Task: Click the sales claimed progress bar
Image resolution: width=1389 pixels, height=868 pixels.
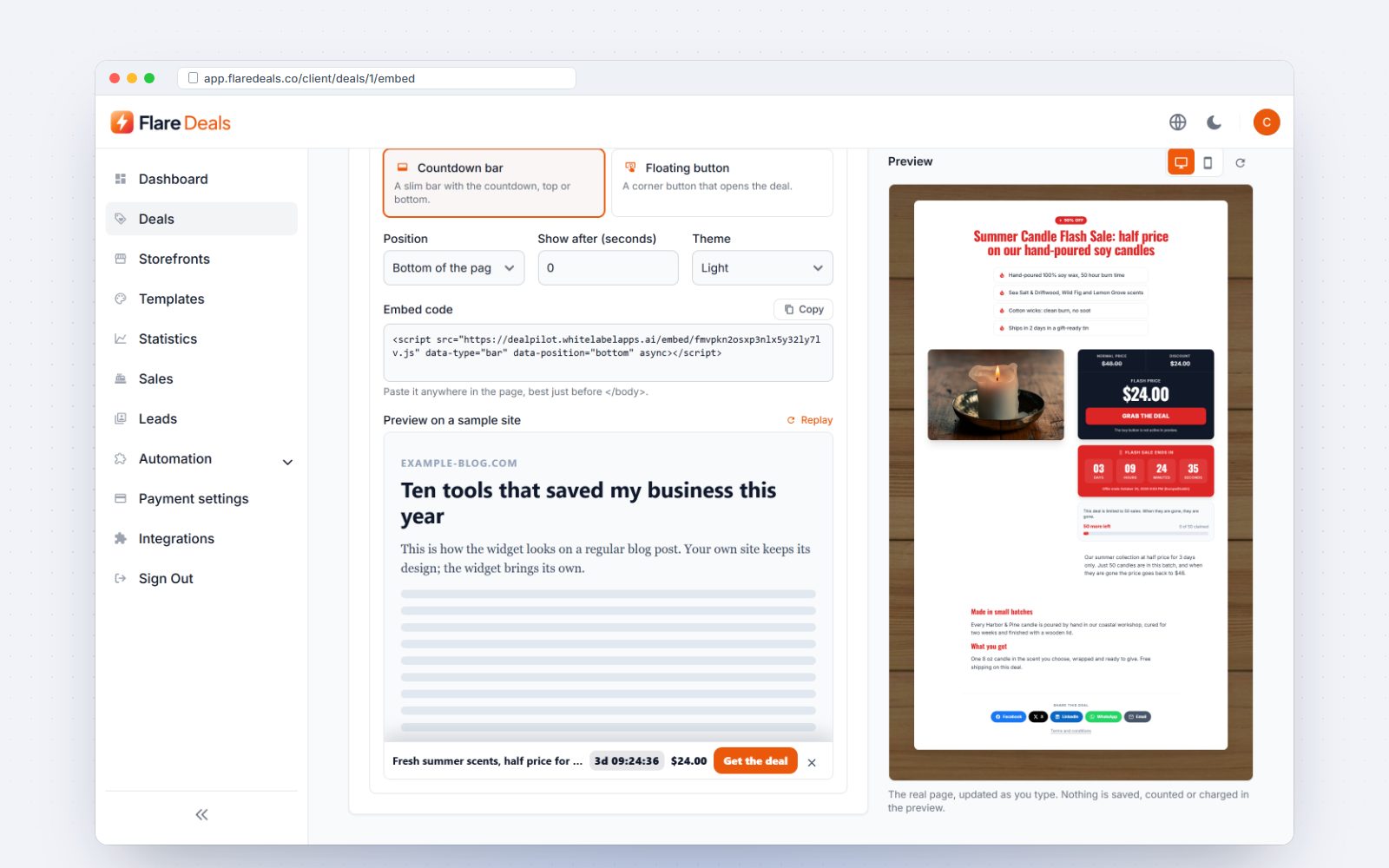Action: [x=1145, y=534]
